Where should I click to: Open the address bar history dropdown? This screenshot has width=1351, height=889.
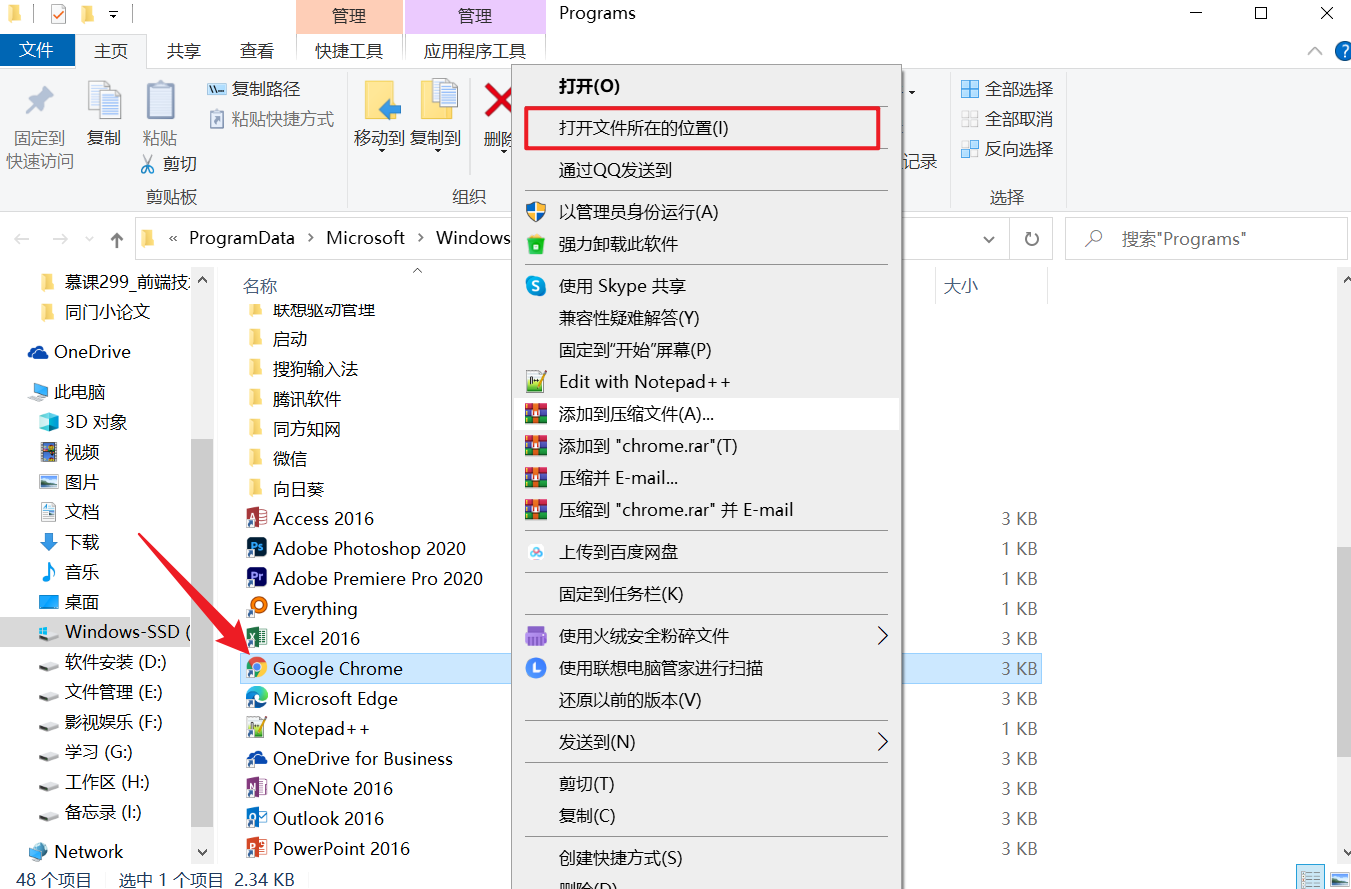point(989,239)
